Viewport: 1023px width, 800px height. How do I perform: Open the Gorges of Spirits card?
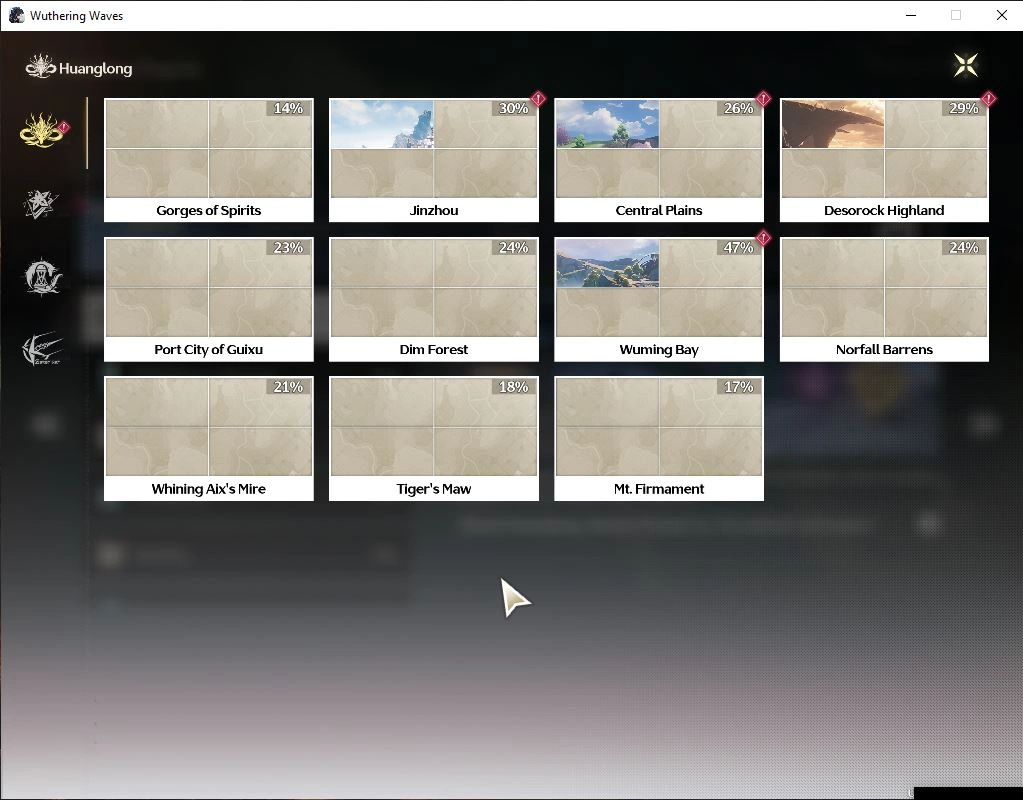(x=208, y=160)
